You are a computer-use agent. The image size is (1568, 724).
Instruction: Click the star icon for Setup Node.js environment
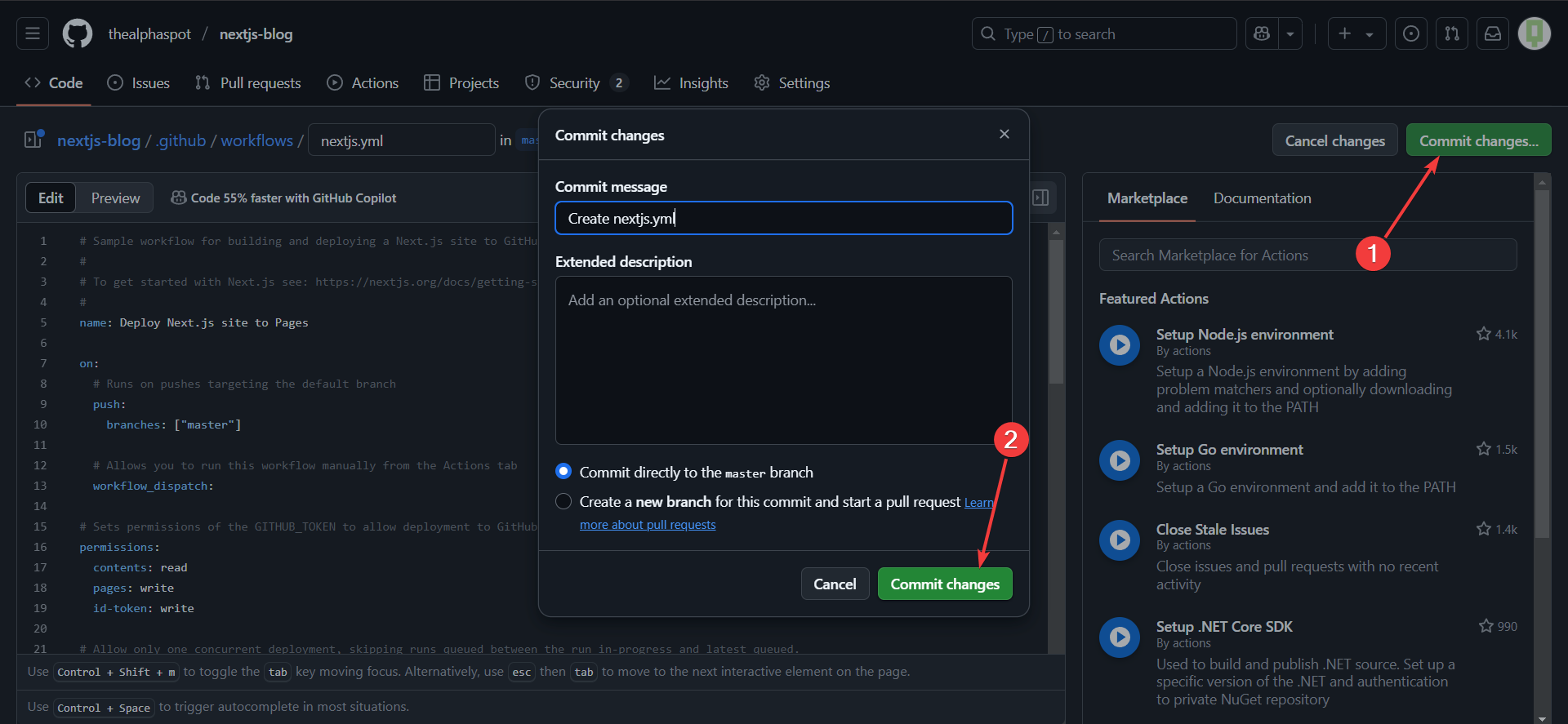(1484, 334)
